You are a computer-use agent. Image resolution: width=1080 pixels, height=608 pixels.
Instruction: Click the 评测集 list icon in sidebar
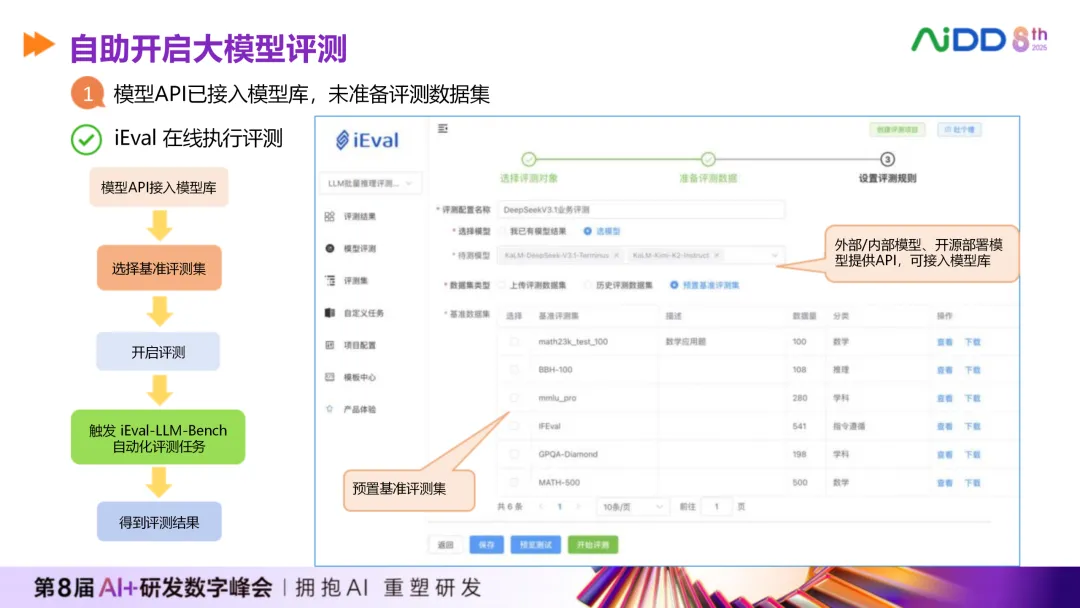coord(330,280)
